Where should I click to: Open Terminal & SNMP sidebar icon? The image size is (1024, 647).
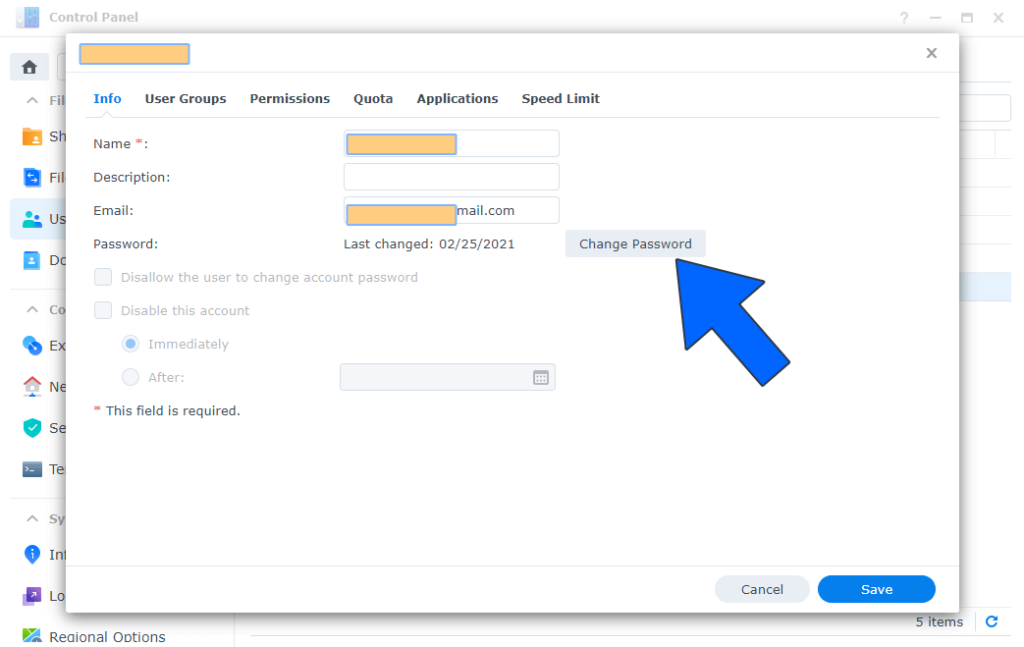32,469
